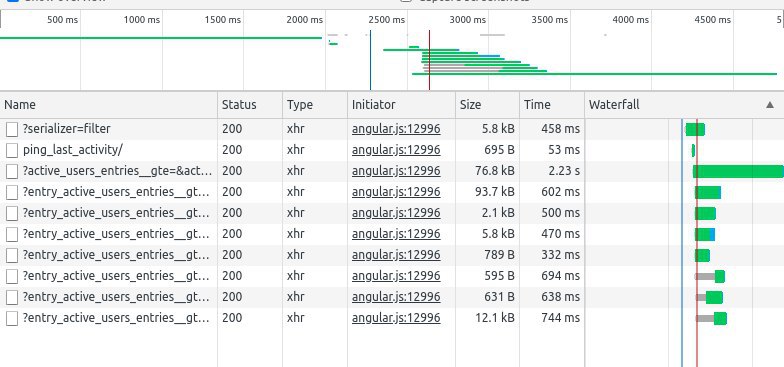Click the 53 ms time cell

(563, 150)
